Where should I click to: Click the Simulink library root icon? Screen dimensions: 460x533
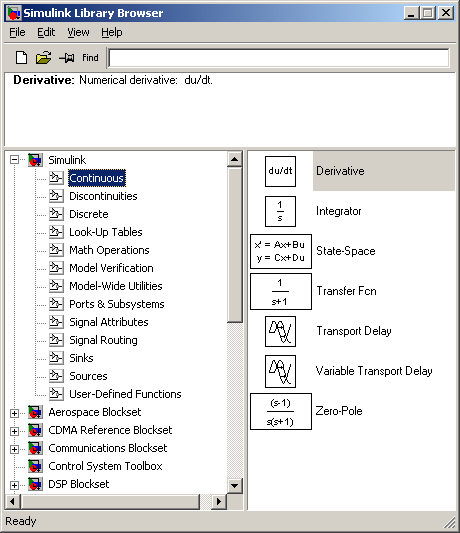[x=35, y=160]
